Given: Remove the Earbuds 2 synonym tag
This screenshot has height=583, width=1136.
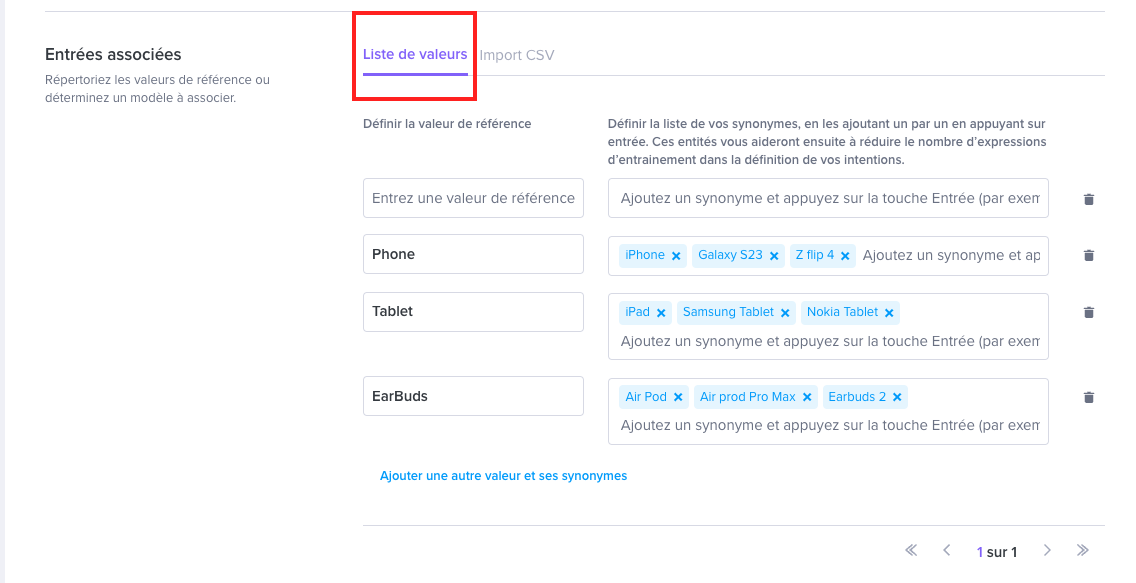Looking at the screenshot, I should 897,397.
